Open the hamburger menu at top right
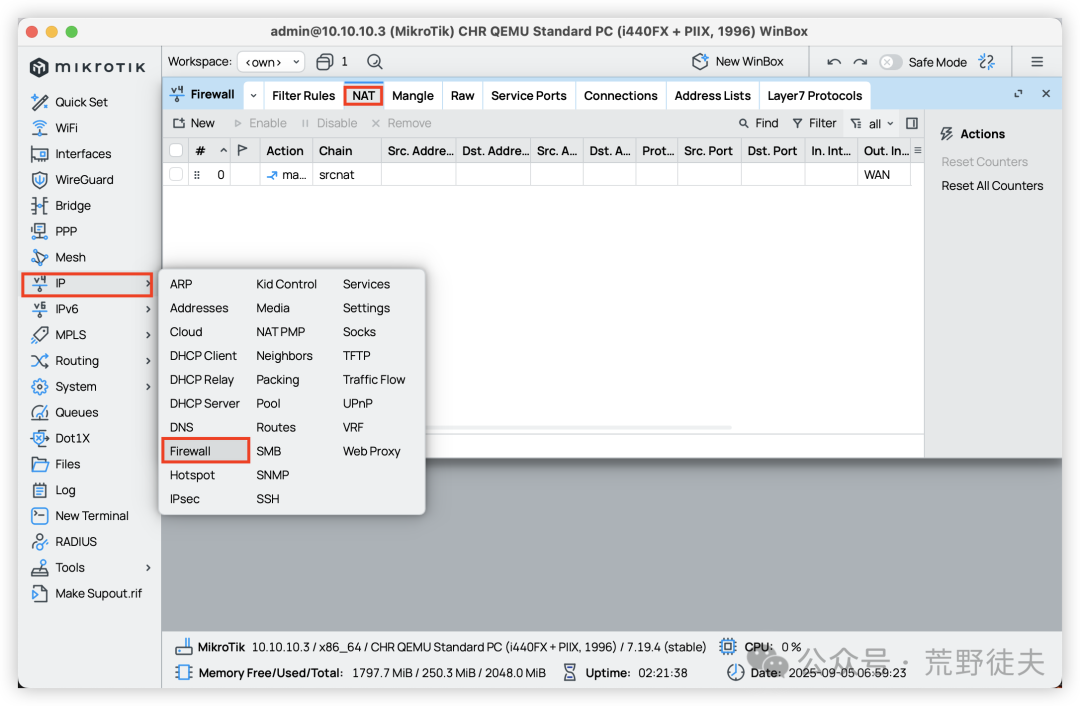 [x=1037, y=62]
